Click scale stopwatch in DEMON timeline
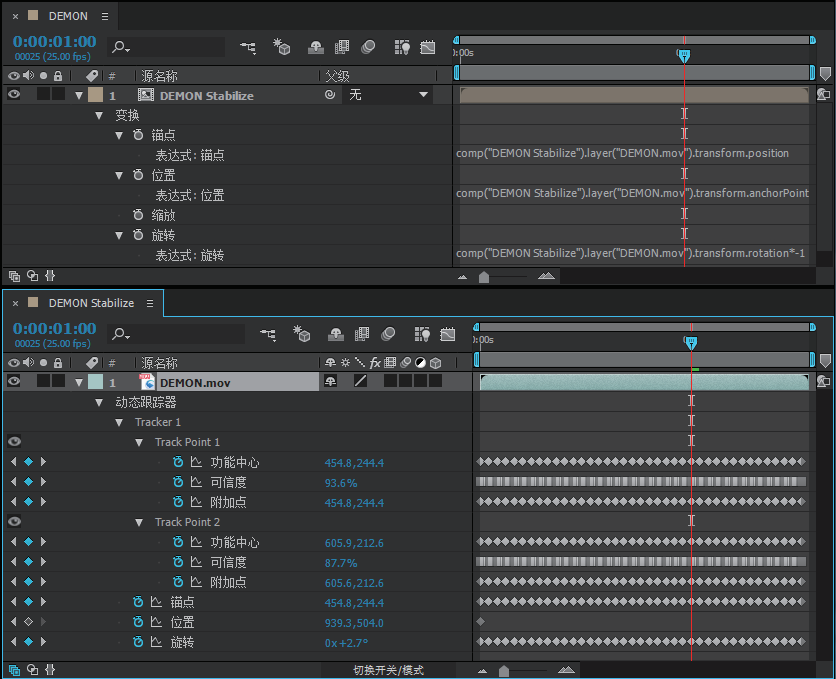Viewport: 836px width, 679px height. click(138, 215)
